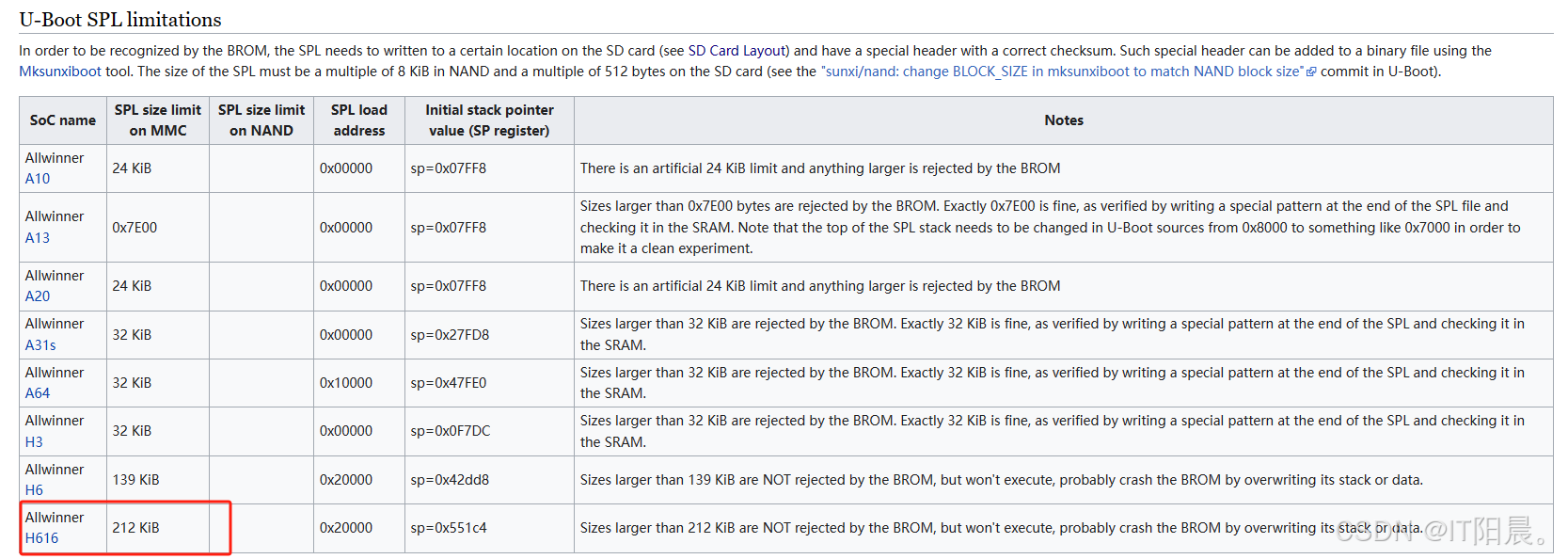Click the external link icon after commit title
This screenshot has height=559, width=1568.
(x=1311, y=72)
